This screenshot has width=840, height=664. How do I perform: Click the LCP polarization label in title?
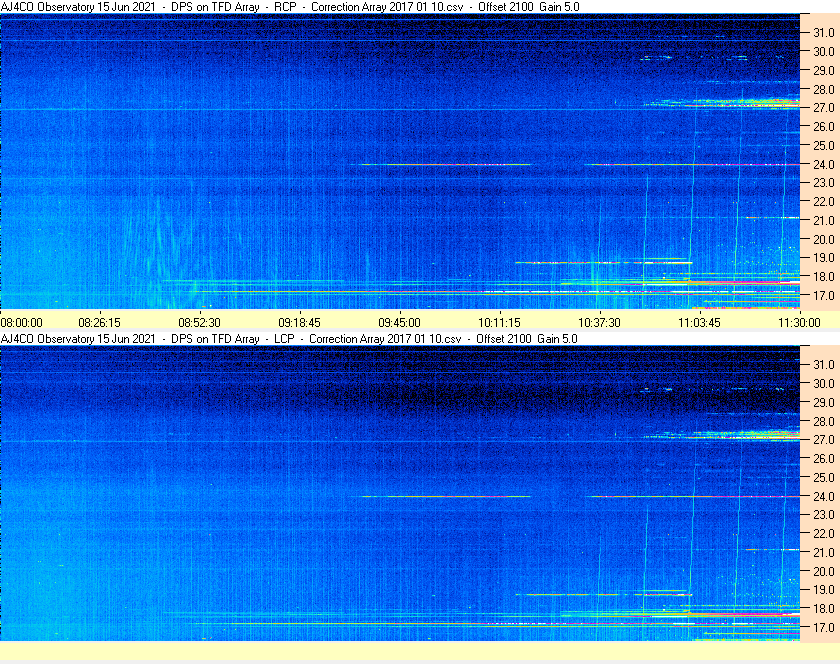coord(284,339)
